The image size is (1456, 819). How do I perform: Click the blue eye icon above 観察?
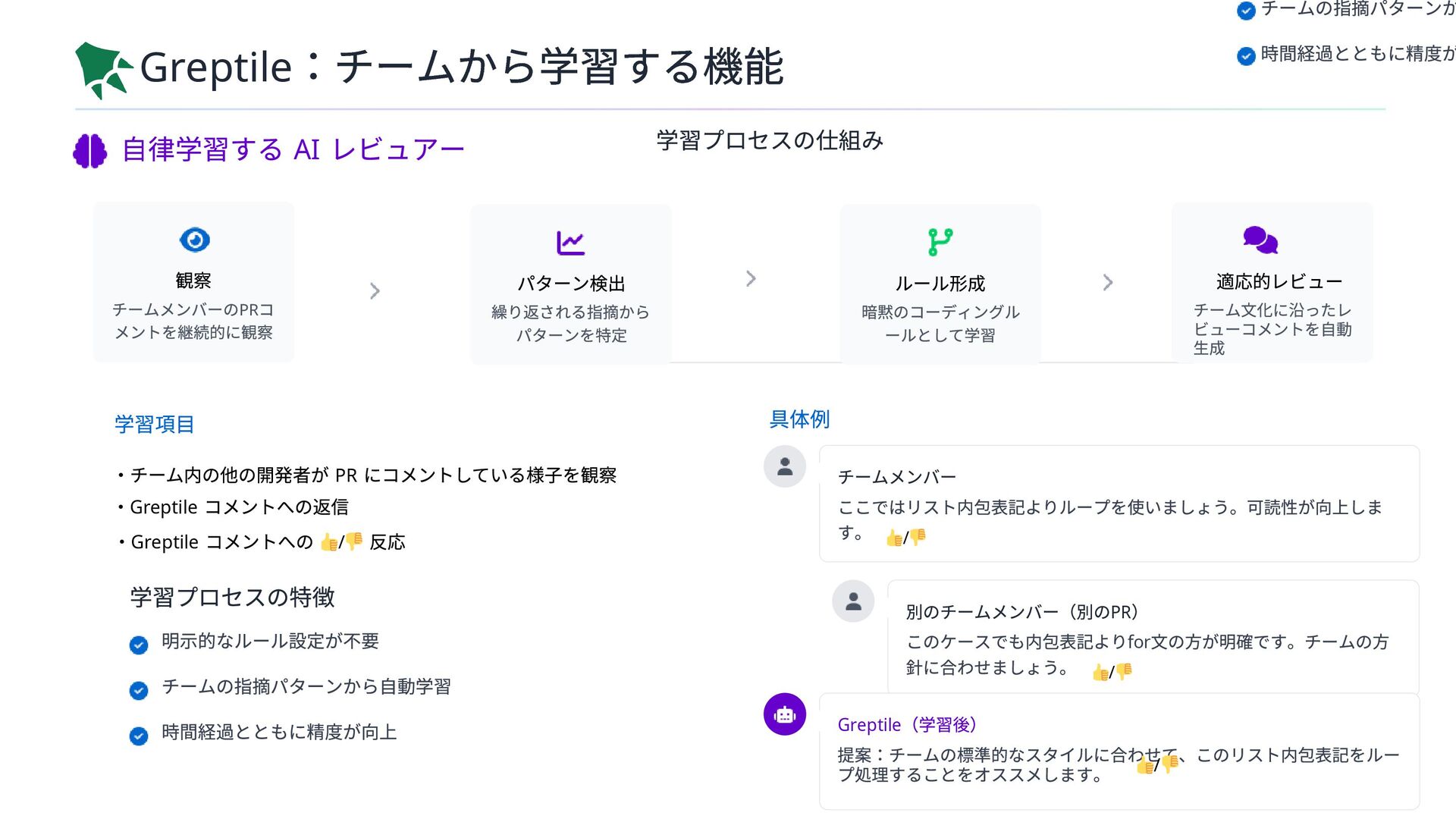(x=194, y=240)
